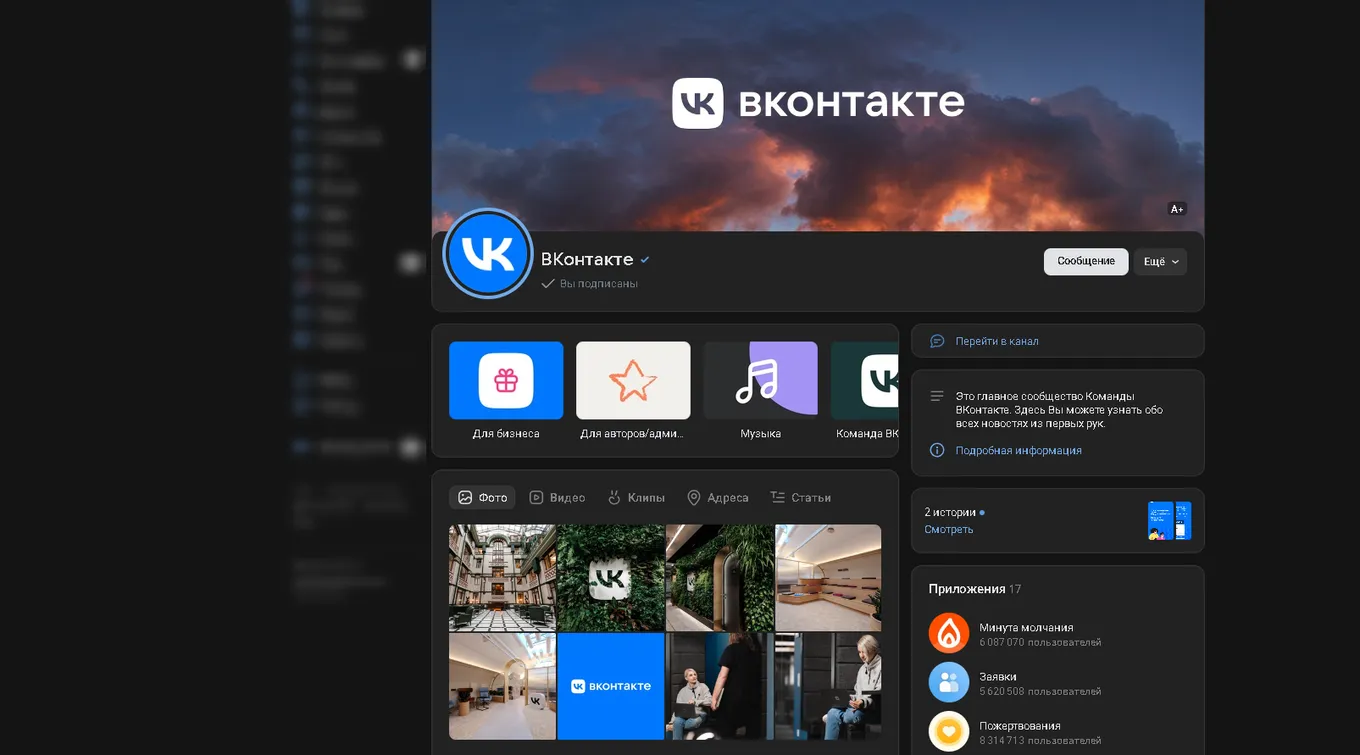
Task: Click the Заявки app name
Action: click(998, 677)
